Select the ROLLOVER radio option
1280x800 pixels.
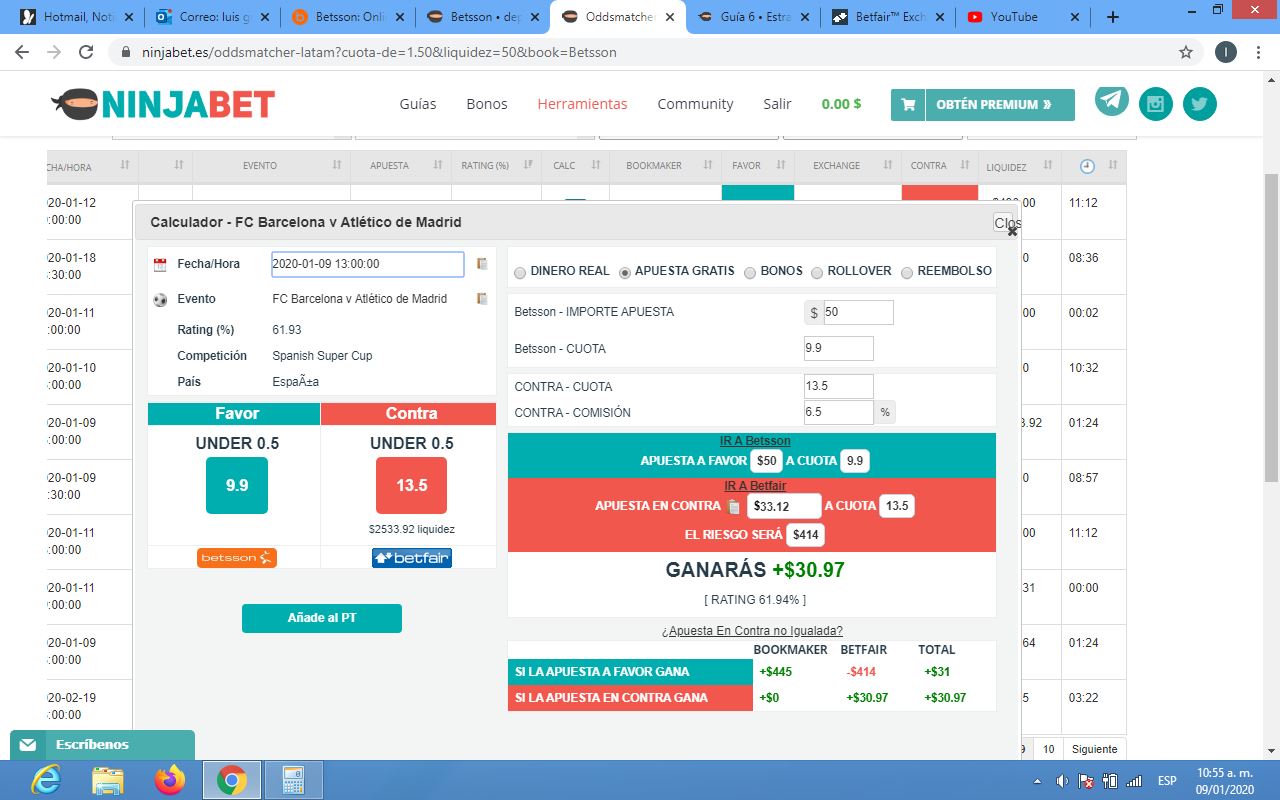(x=817, y=272)
